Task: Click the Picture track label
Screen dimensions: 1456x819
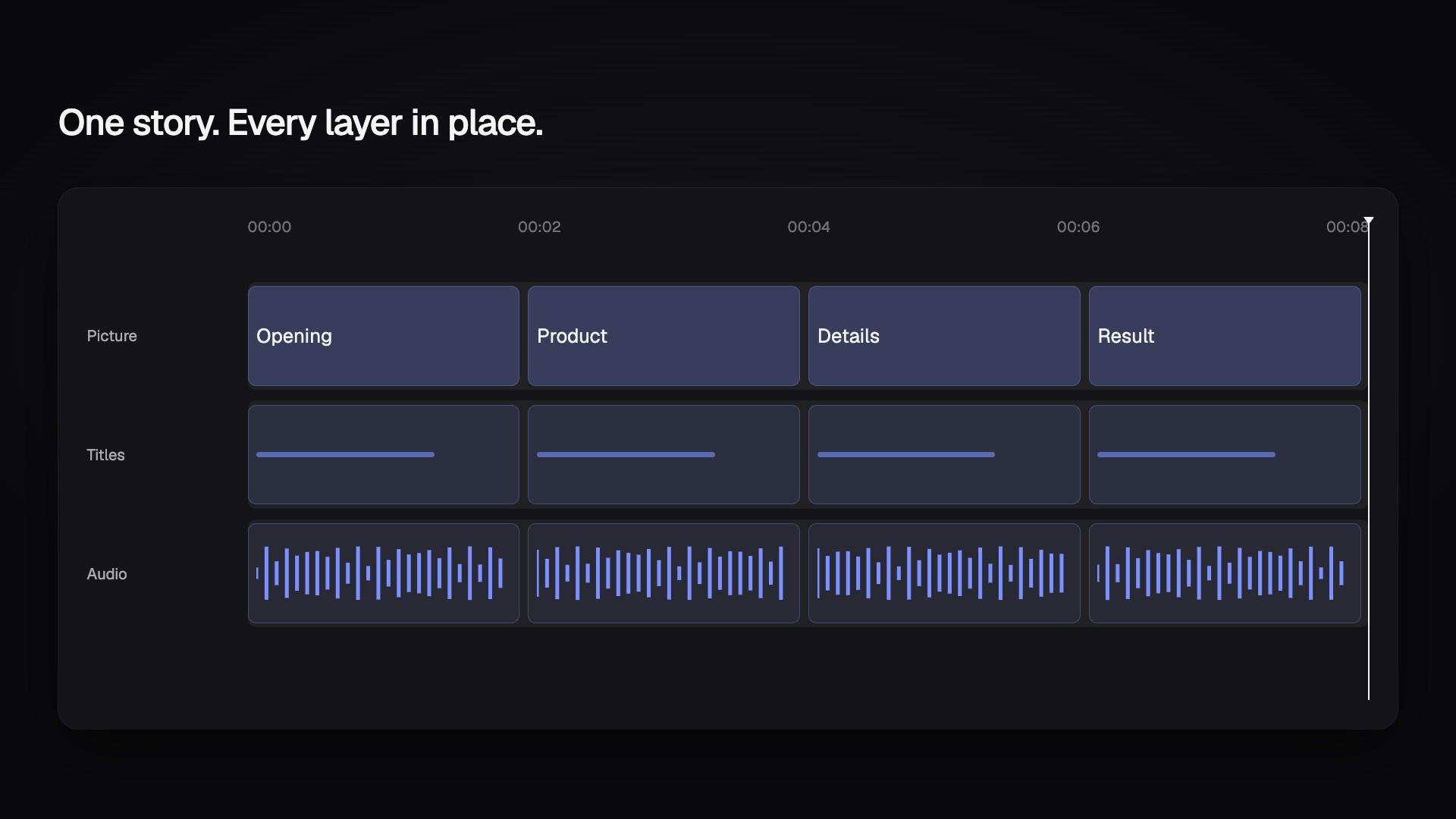Action: point(111,336)
